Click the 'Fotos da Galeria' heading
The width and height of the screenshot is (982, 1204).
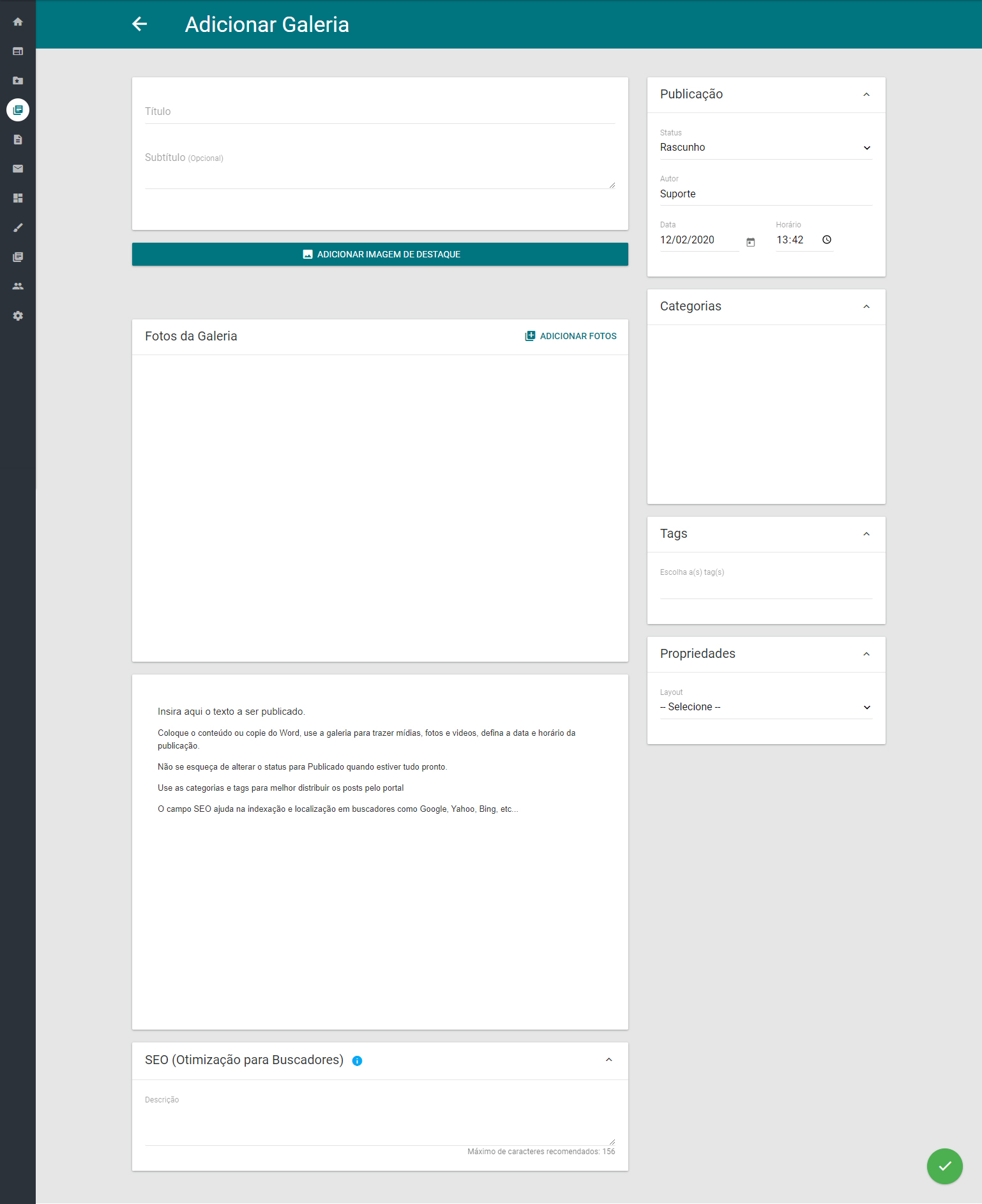(191, 336)
